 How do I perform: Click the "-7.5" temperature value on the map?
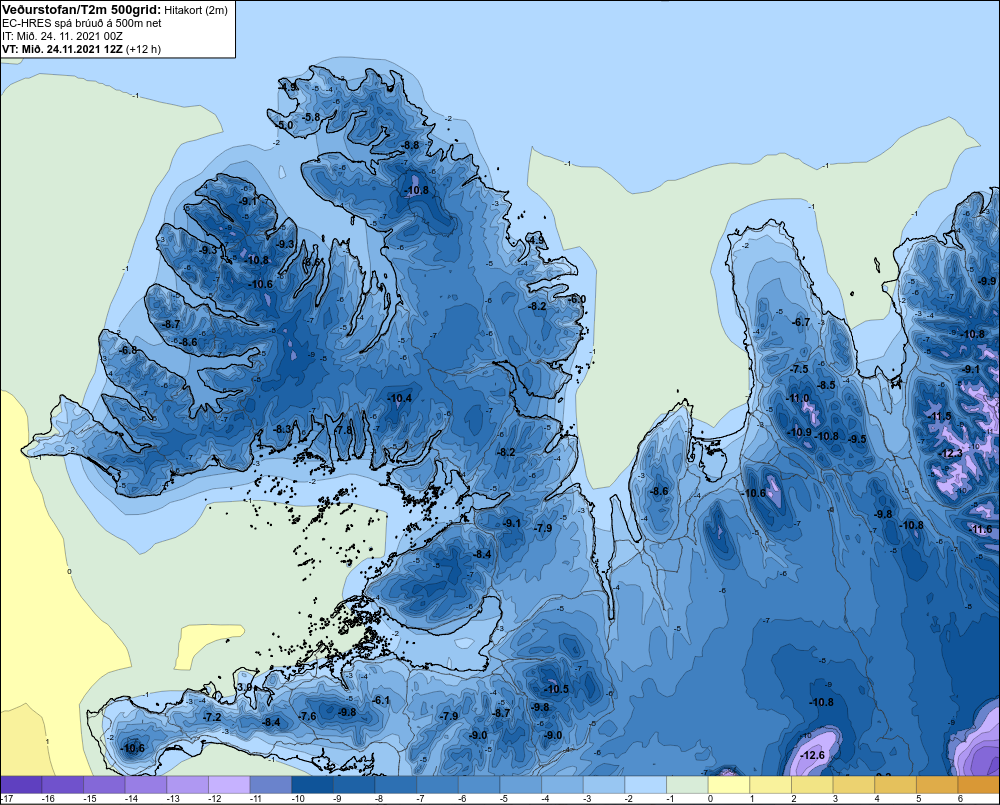pos(799,369)
